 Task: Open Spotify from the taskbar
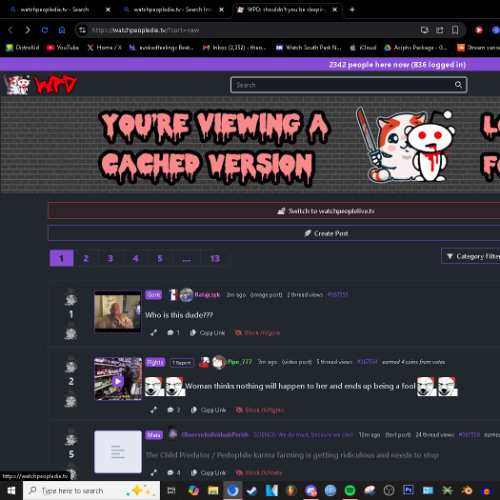point(350,490)
